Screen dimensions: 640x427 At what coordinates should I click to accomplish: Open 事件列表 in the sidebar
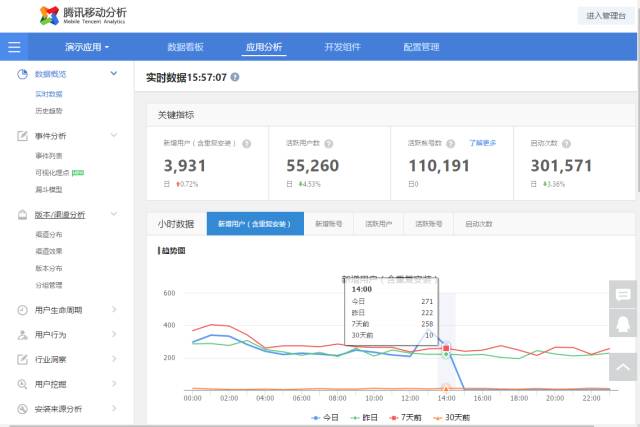point(49,156)
